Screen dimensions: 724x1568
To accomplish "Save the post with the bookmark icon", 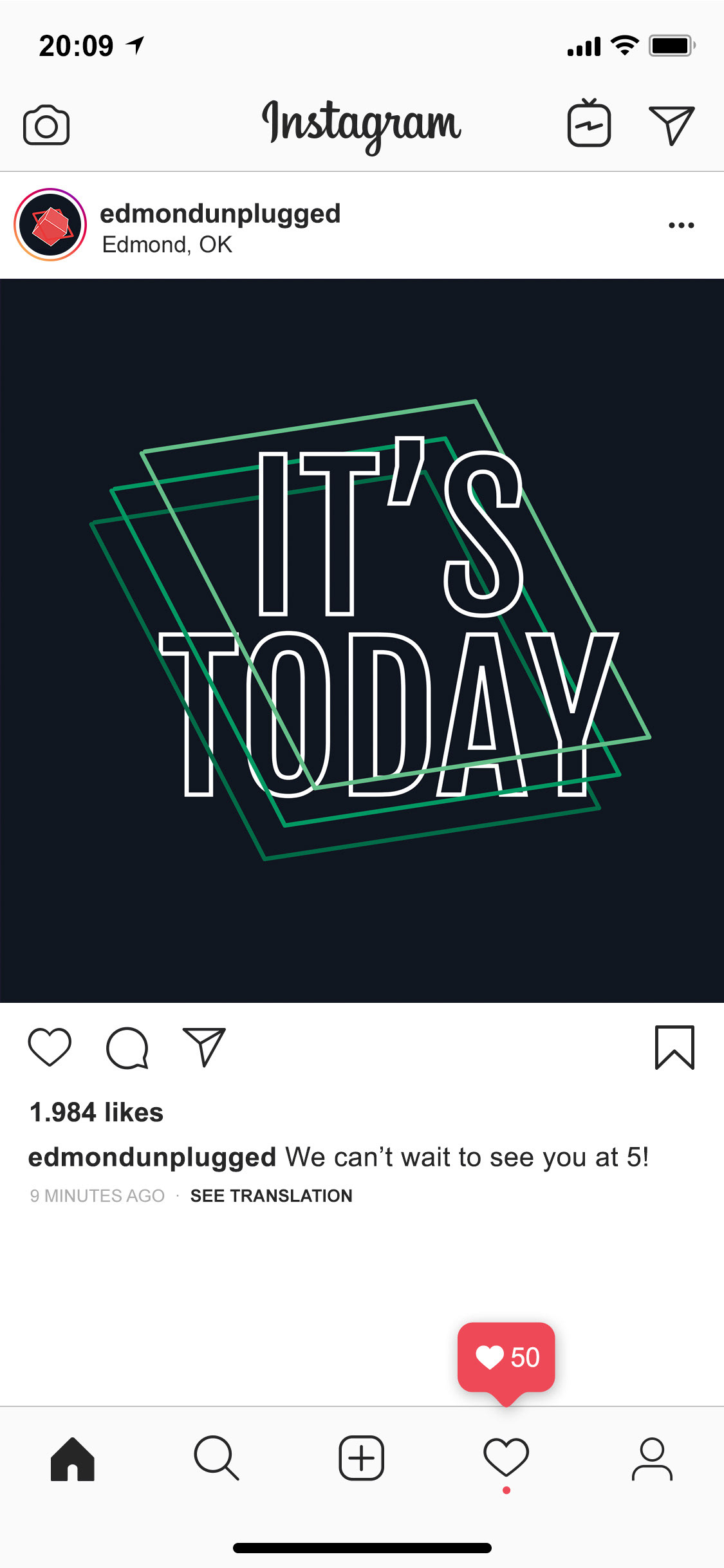I will (x=674, y=1047).
